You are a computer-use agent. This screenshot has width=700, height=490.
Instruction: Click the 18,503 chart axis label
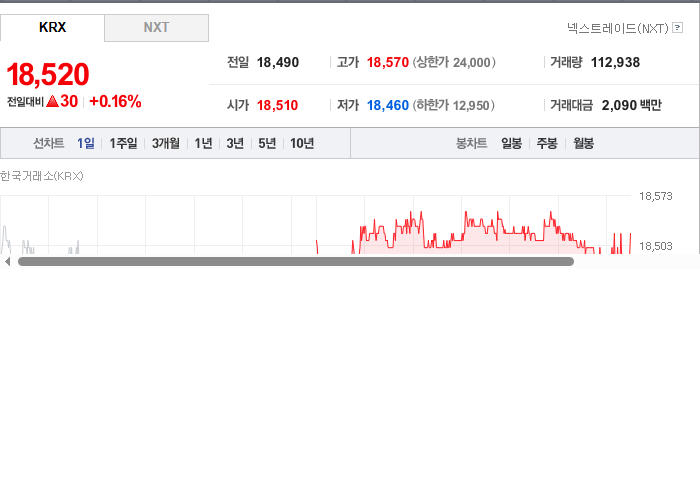point(655,246)
